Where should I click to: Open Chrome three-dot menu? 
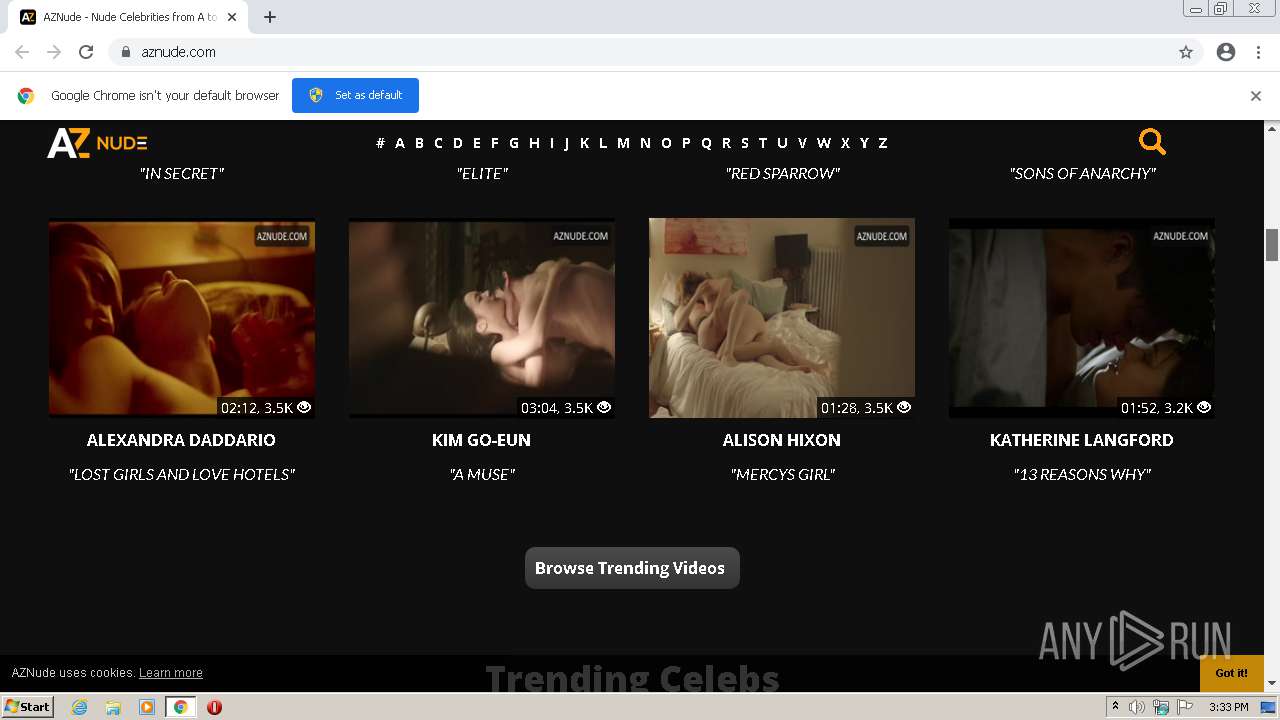1258,52
